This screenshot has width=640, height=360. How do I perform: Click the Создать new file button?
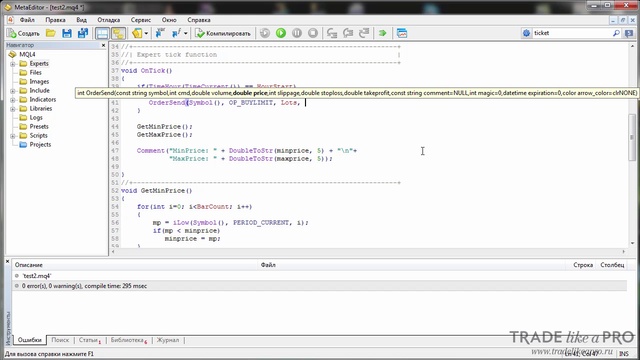coord(24,33)
